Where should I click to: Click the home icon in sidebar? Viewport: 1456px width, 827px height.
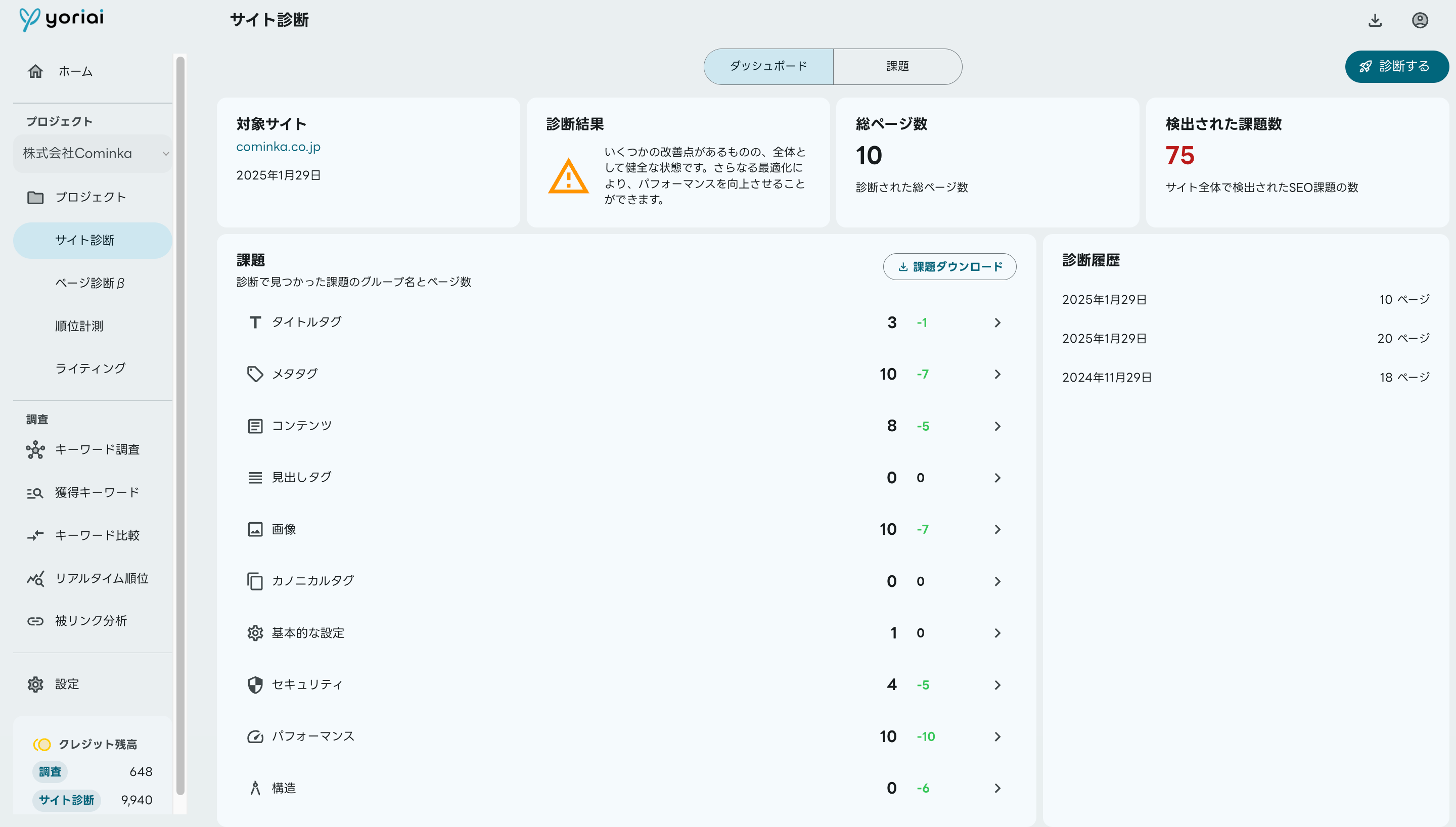[35, 72]
